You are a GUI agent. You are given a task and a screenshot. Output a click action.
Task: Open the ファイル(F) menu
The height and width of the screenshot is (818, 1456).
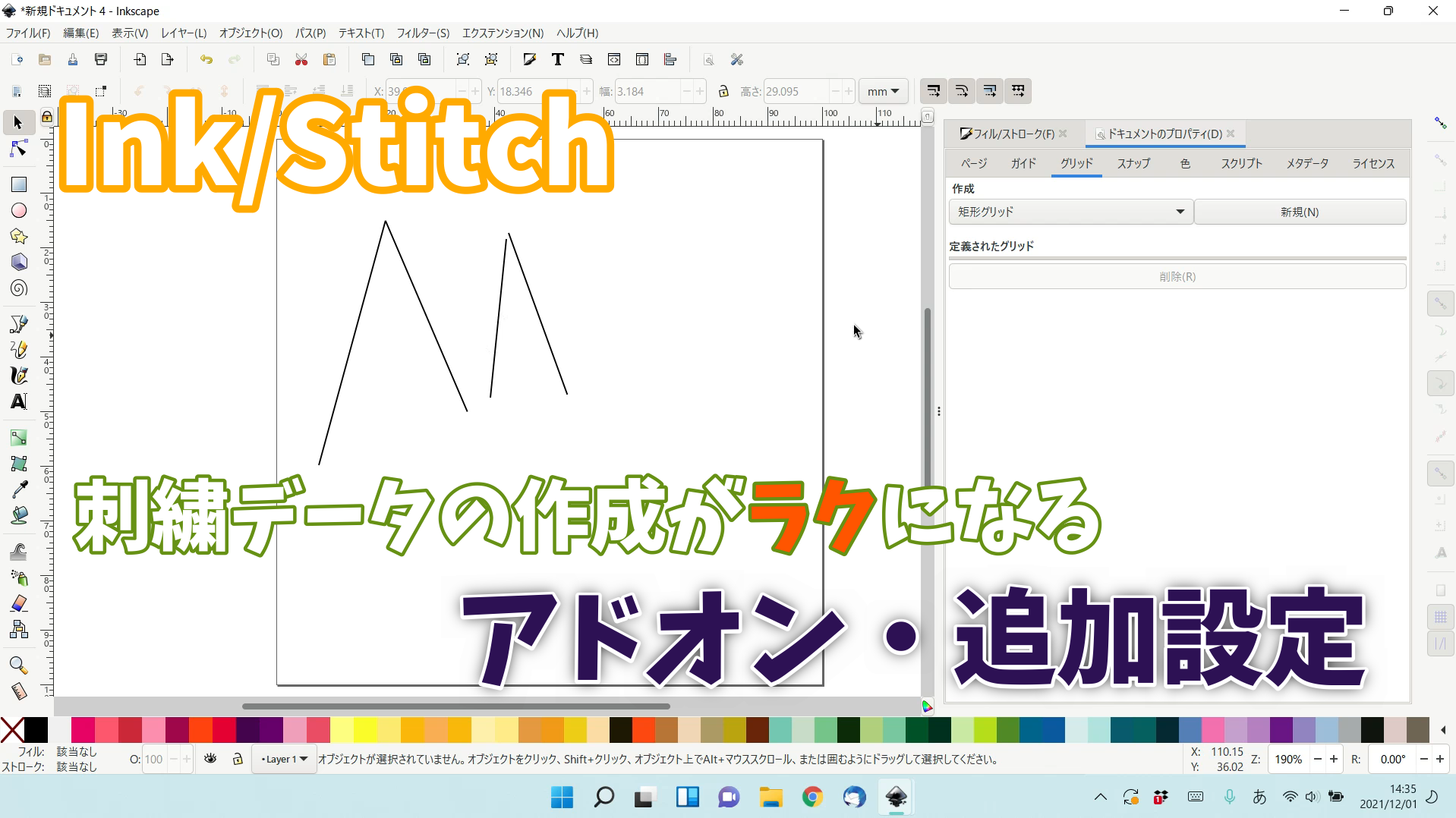point(28,33)
